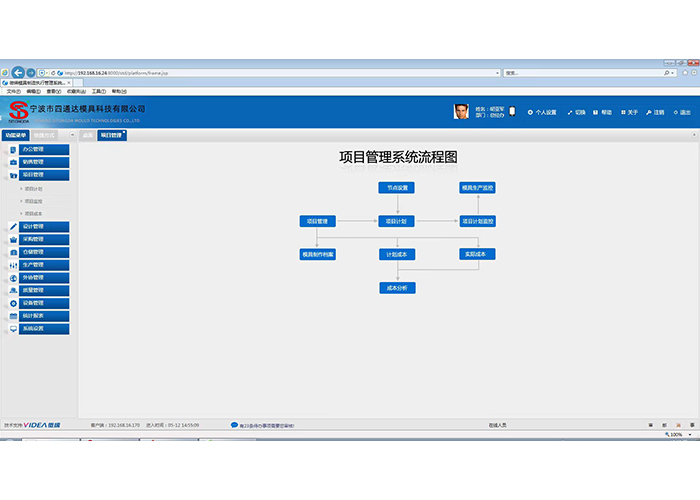The width and height of the screenshot is (700, 500).
Task: Open the 项目计划 submenu item
Action: coord(34,188)
